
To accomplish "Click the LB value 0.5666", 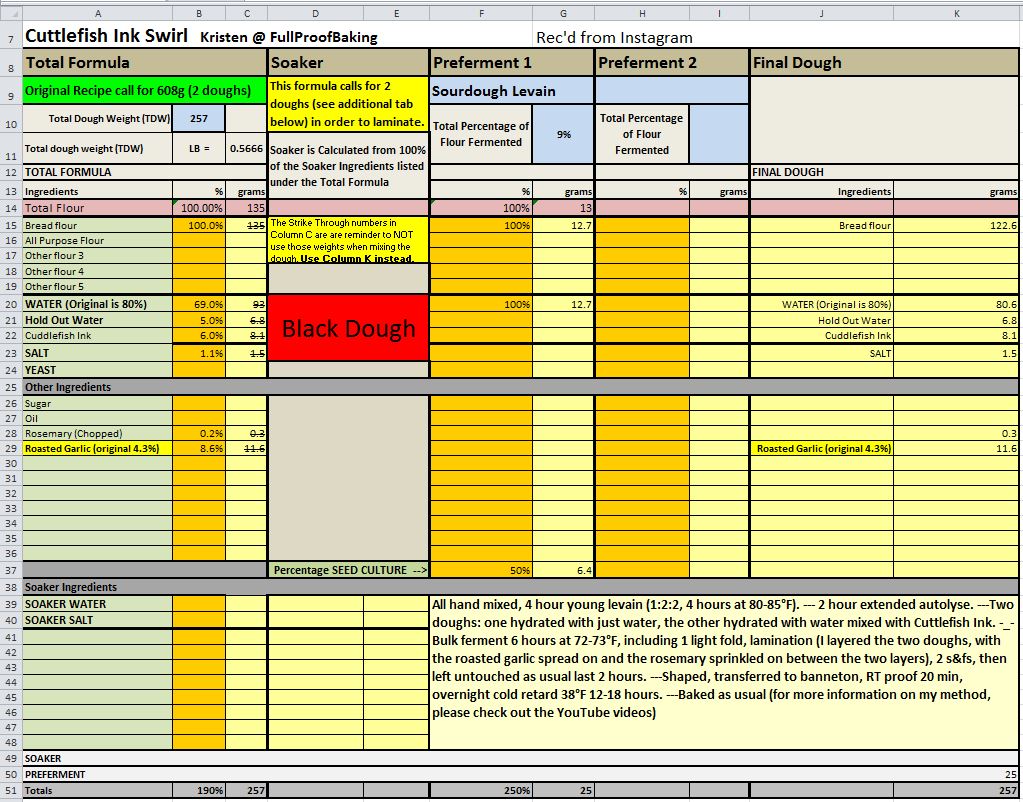I will (x=246, y=149).
